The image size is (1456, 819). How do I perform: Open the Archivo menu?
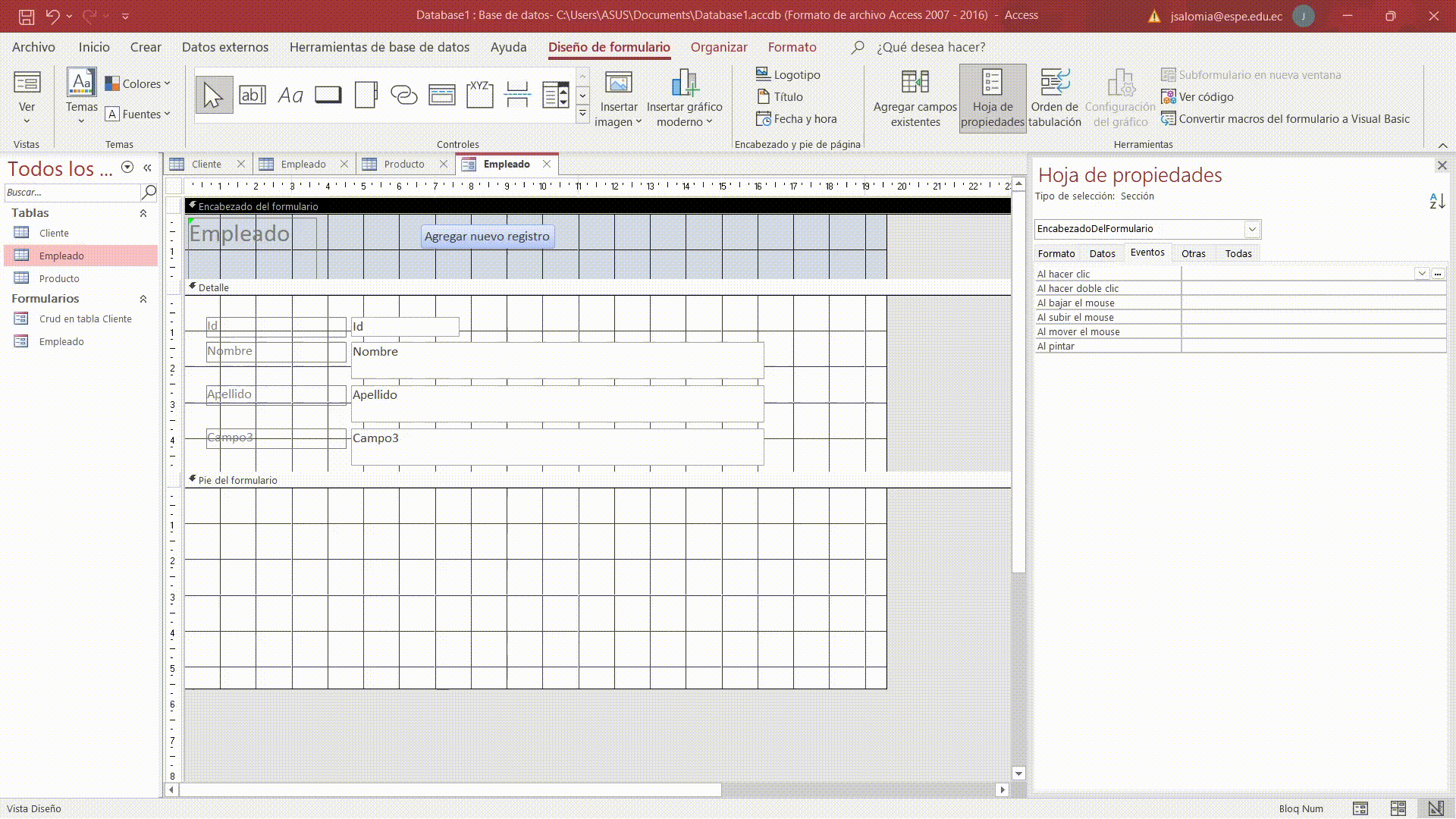point(33,47)
